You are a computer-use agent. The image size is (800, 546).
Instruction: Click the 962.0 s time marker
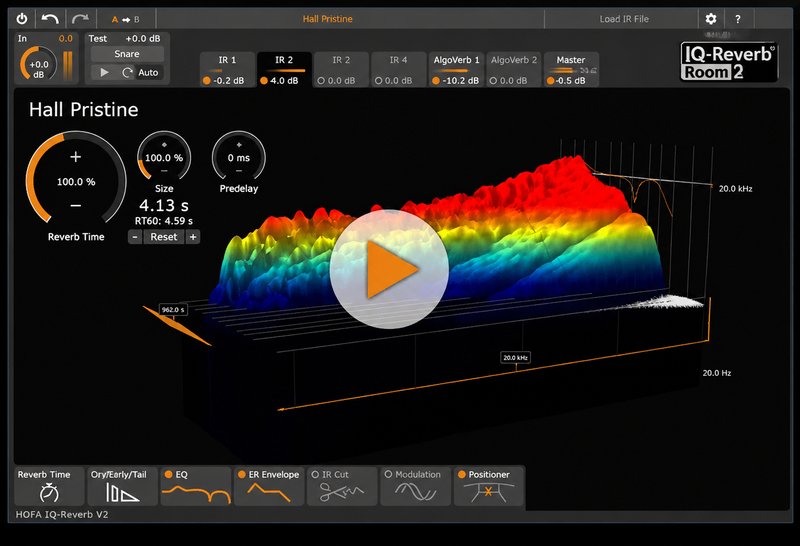click(x=173, y=310)
